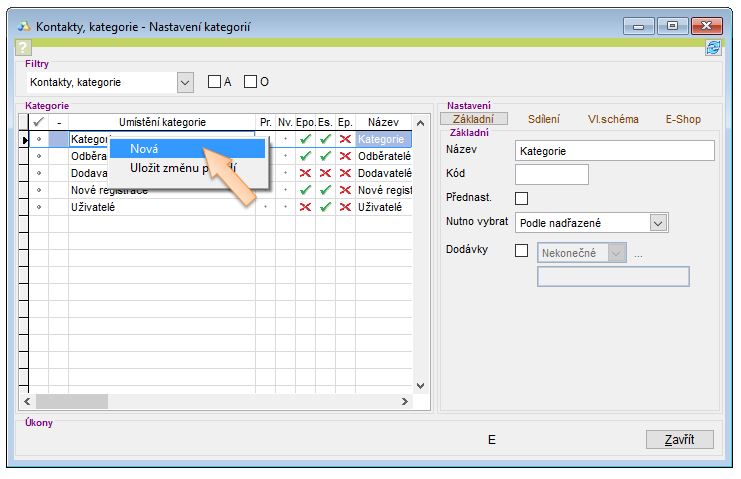Click the yellow help question mark icon
This screenshot has height=479, width=741.
[x=24, y=47]
